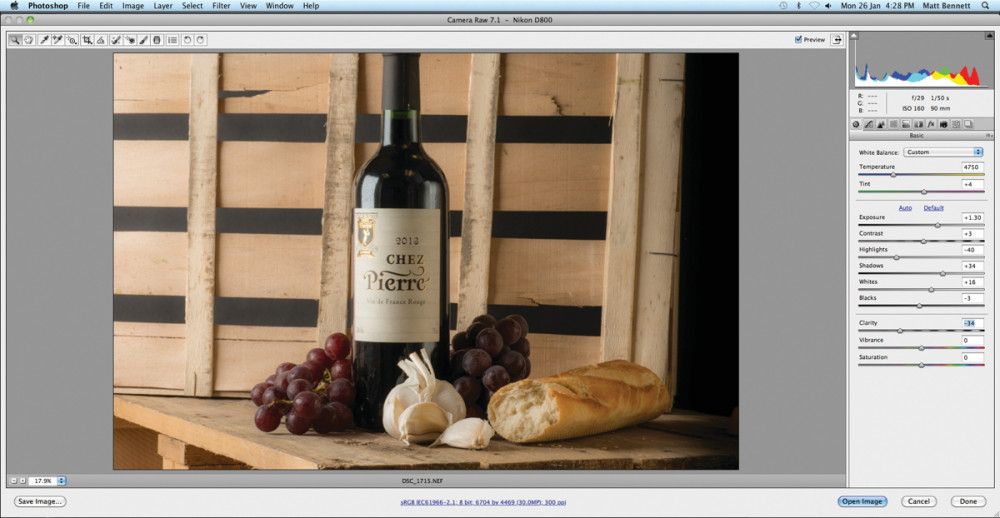Select the White Balance eyedropper tool

pos(45,40)
